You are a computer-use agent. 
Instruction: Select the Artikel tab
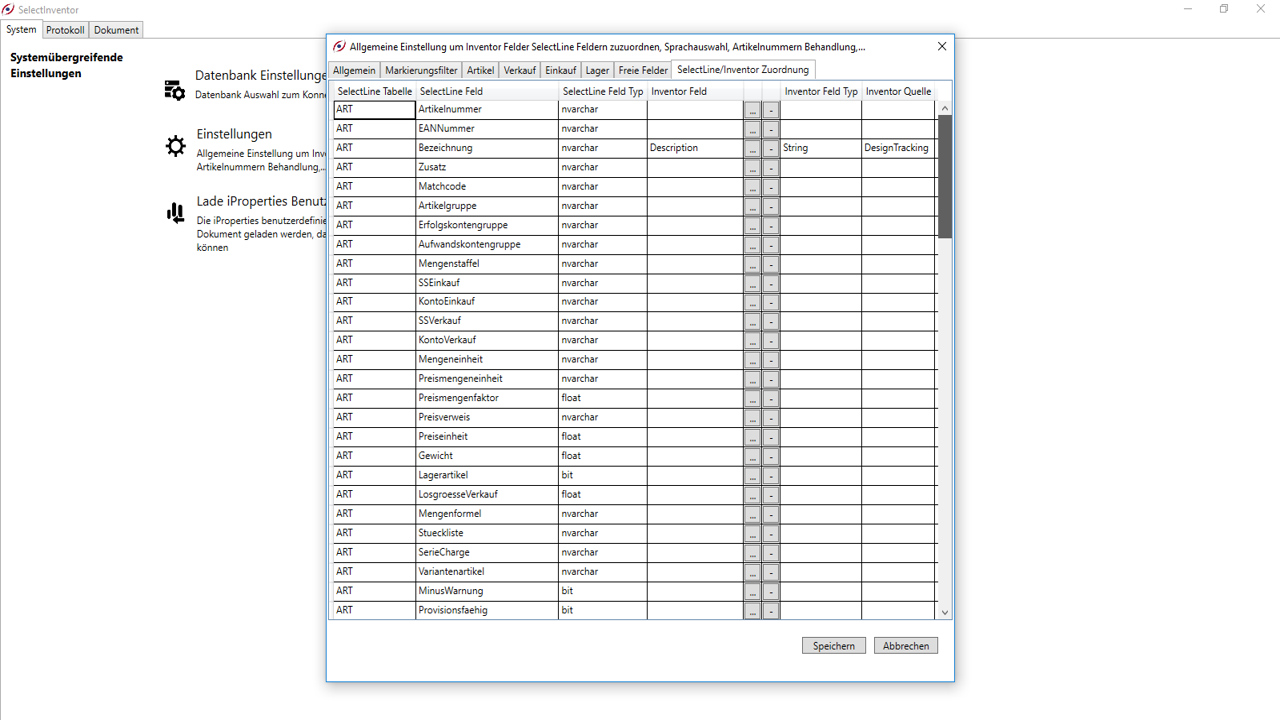[480, 71]
